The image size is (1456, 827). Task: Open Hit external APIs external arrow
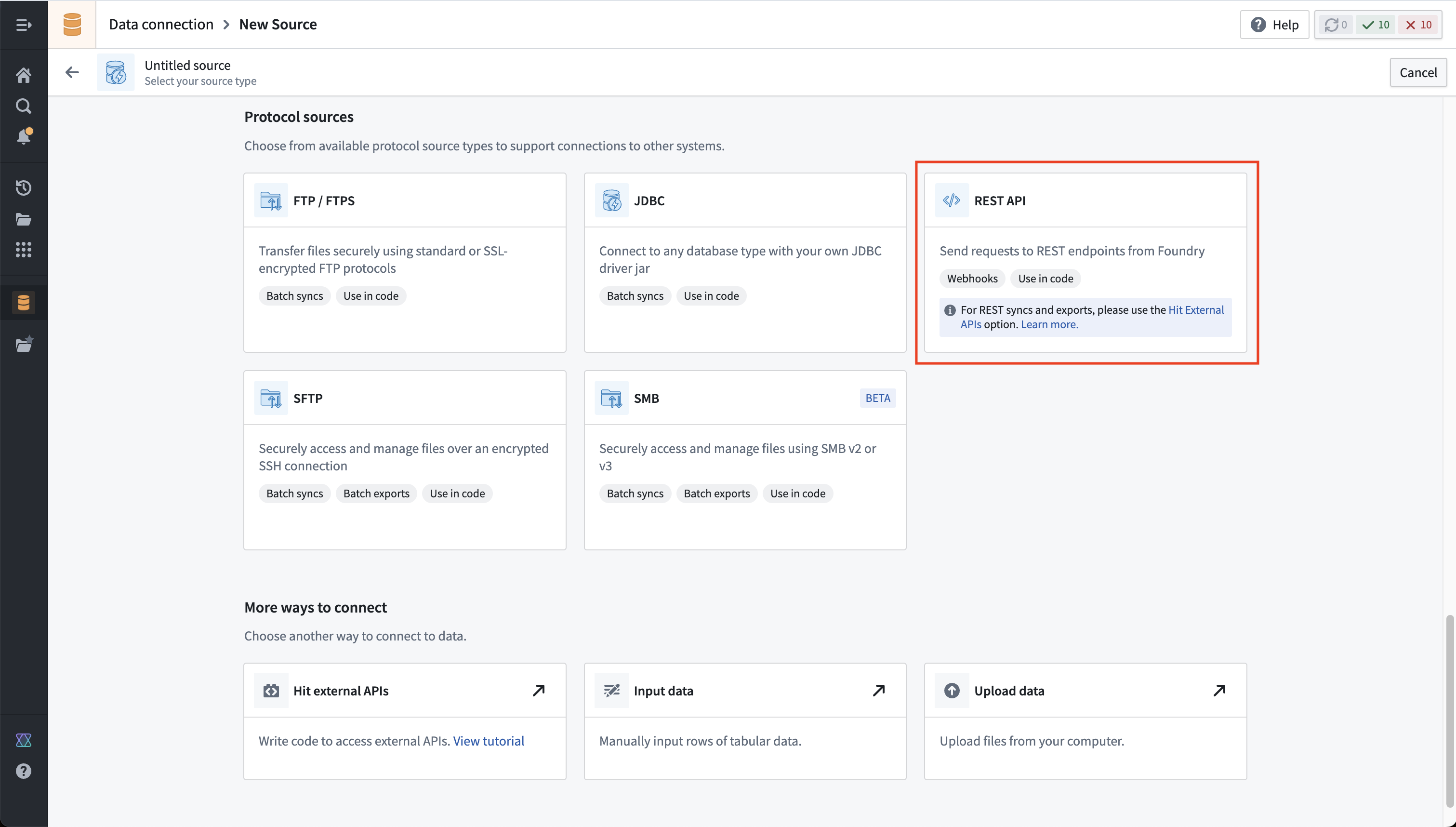539,690
